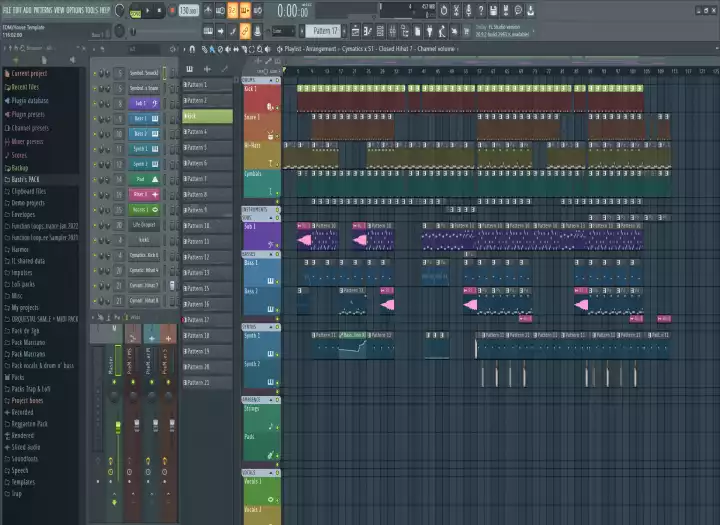
Task: Mute the Synth 2 playlist track via its LED
Action: point(277,383)
